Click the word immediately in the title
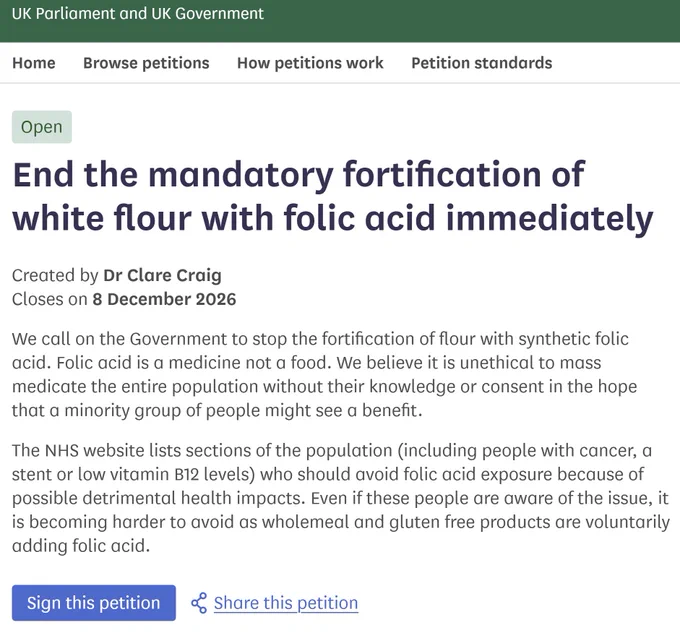The height and width of the screenshot is (638, 680). (x=549, y=218)
